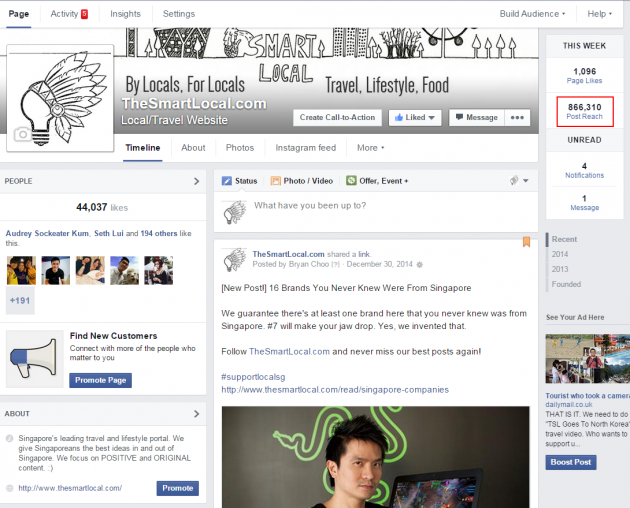Open the three-dots more actions button
Image resolution: width=630 pixels, height=508 pixels.
(517, 117)
